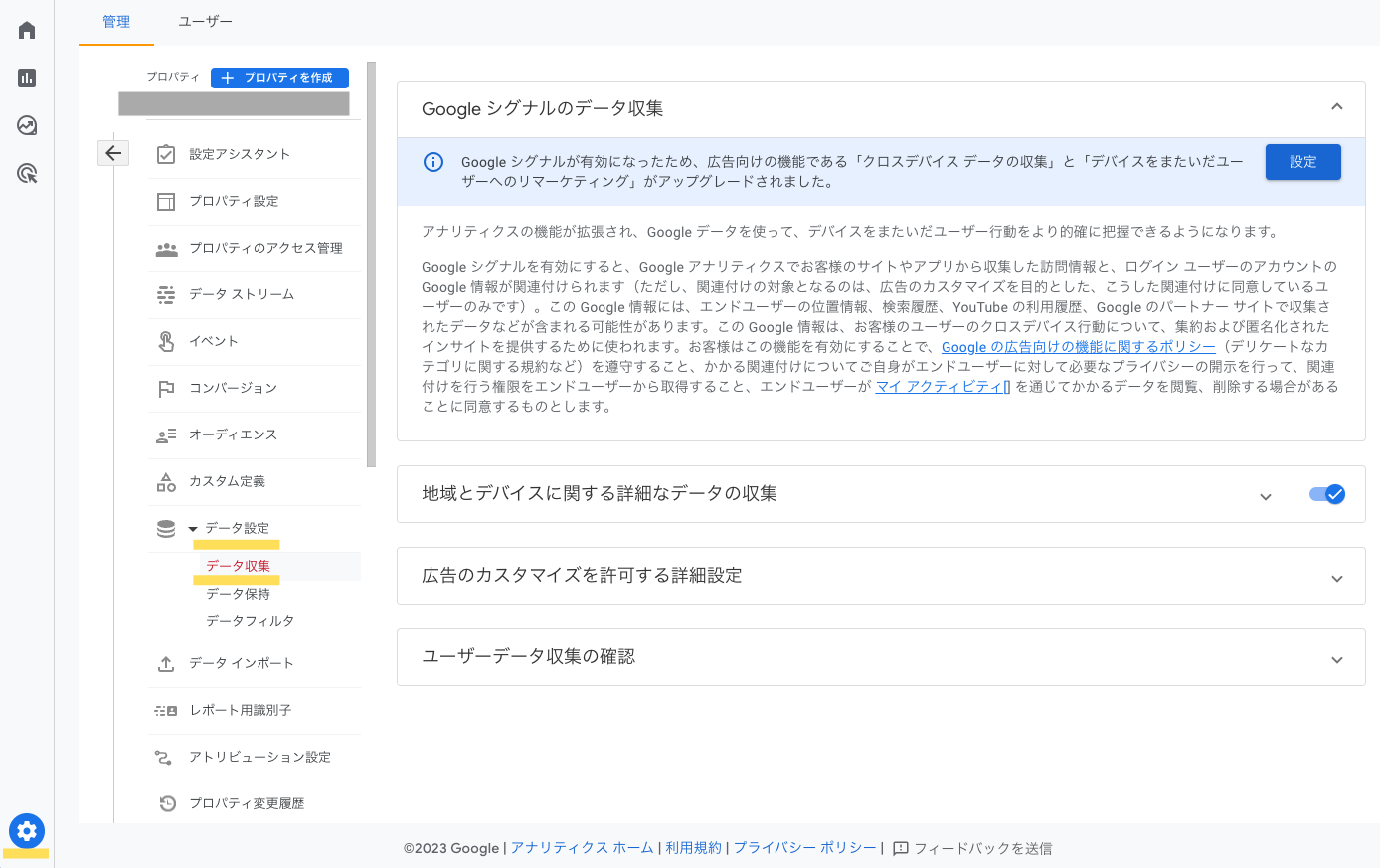Open the マイ アクティビティ link
Image resolution: width=1380 pixels, height=868 pixels.
943,387
